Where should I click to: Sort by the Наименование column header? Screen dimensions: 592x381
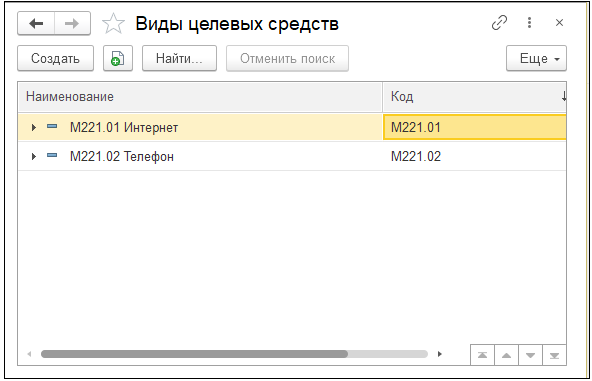(x=200, y=97)
